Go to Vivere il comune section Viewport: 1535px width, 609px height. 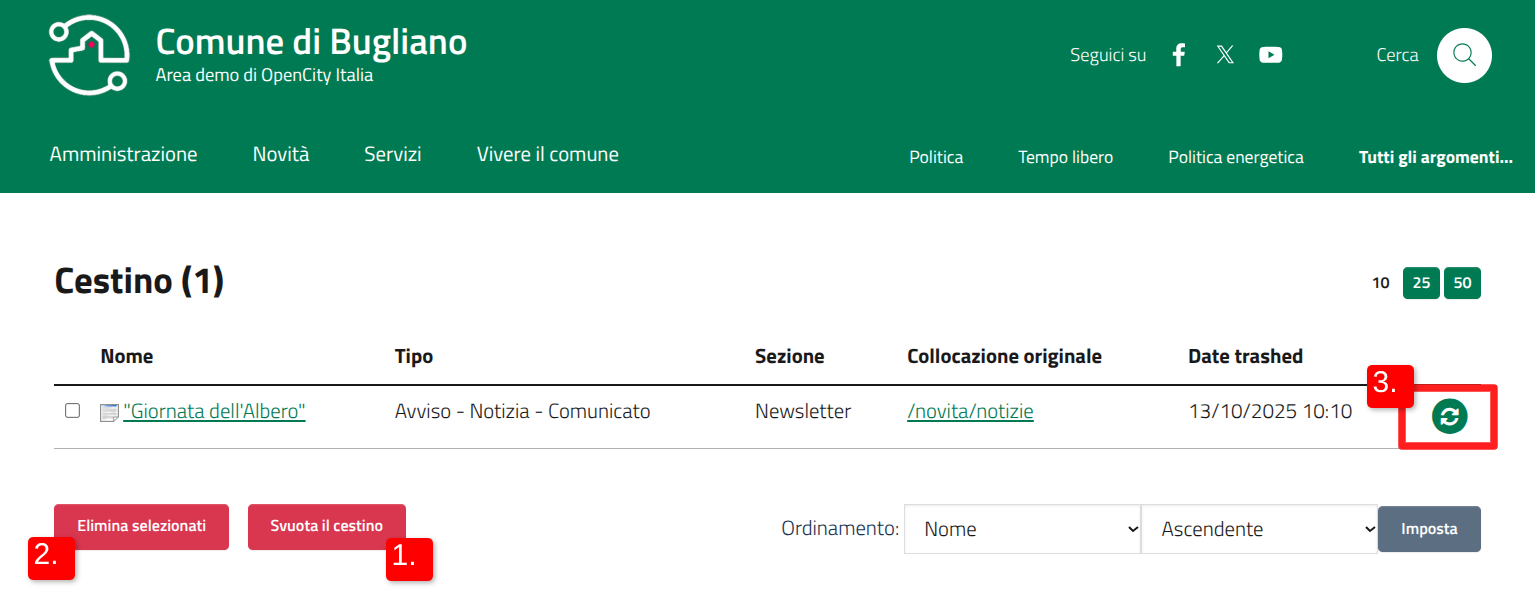tap(547, 154)
